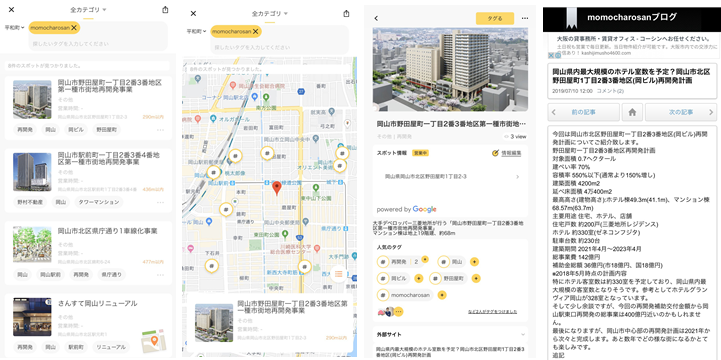Tap the 情報編集 edit pencil icon

[495, 153]
